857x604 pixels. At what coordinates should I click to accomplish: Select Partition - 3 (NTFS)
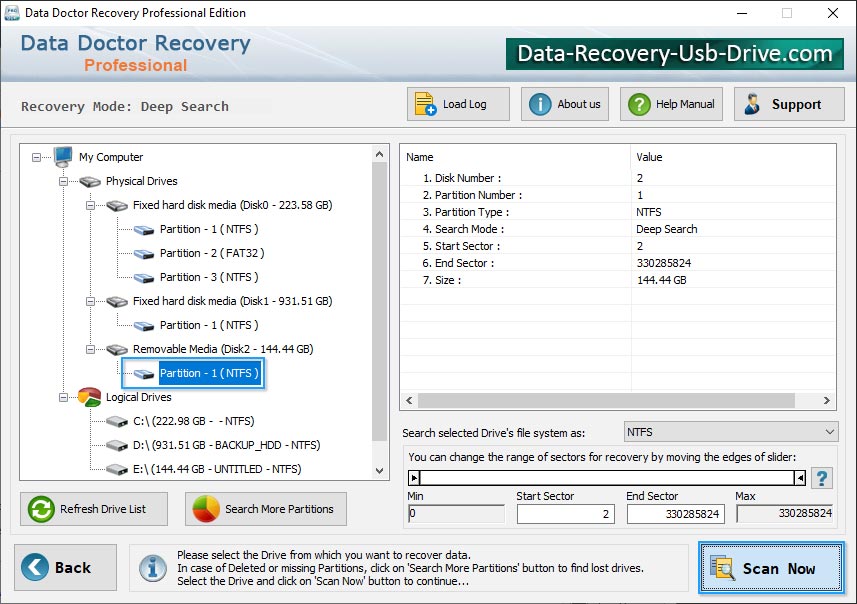pos(209,278)
